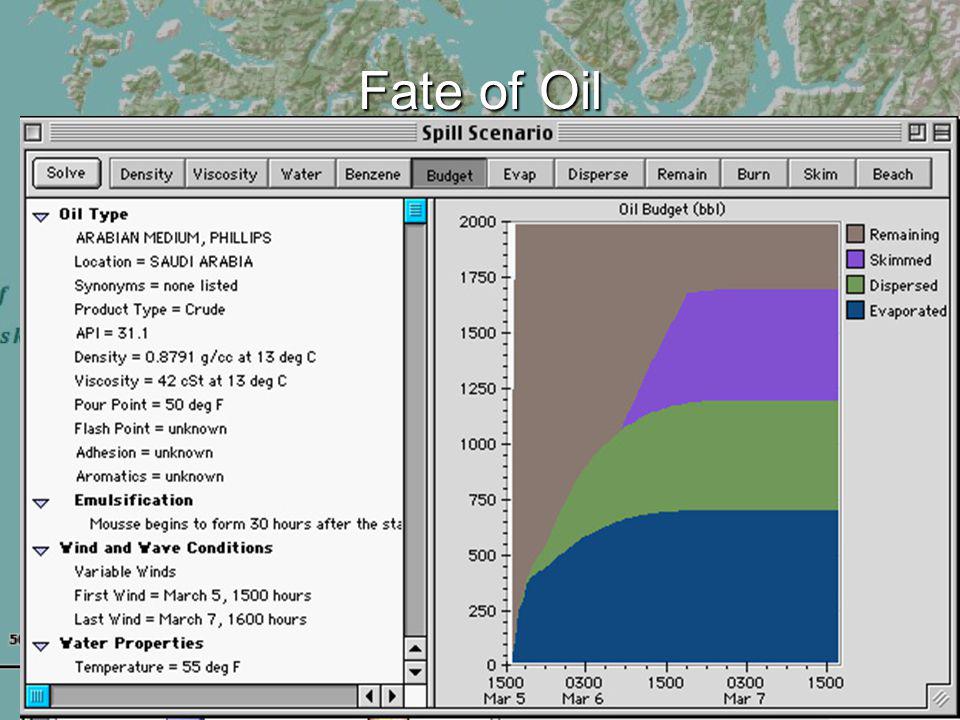Viewport: 960px width, 720px height.
Task: Switch to the Density tab
Action: click(146, 174)
